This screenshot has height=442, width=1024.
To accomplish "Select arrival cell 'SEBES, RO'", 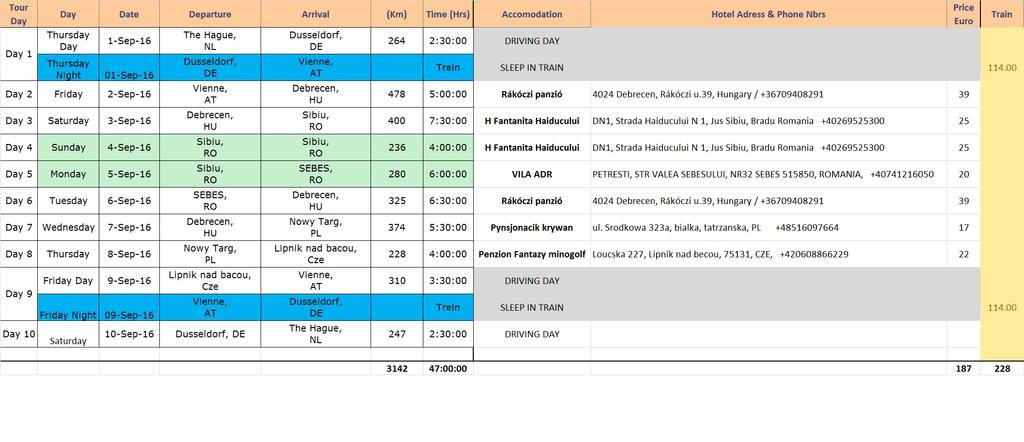I will pos(315,174).
